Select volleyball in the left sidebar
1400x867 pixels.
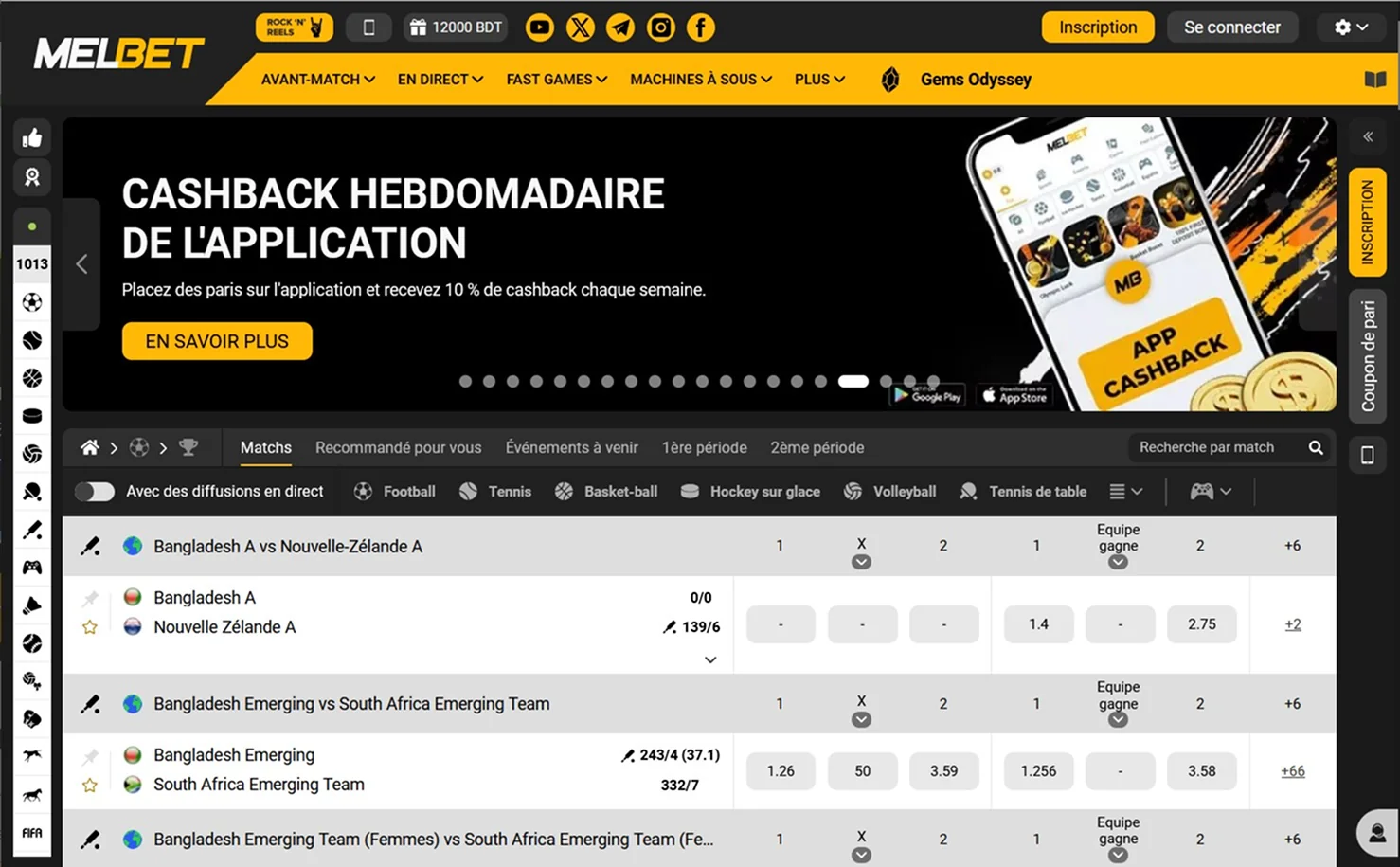(32, 454)
